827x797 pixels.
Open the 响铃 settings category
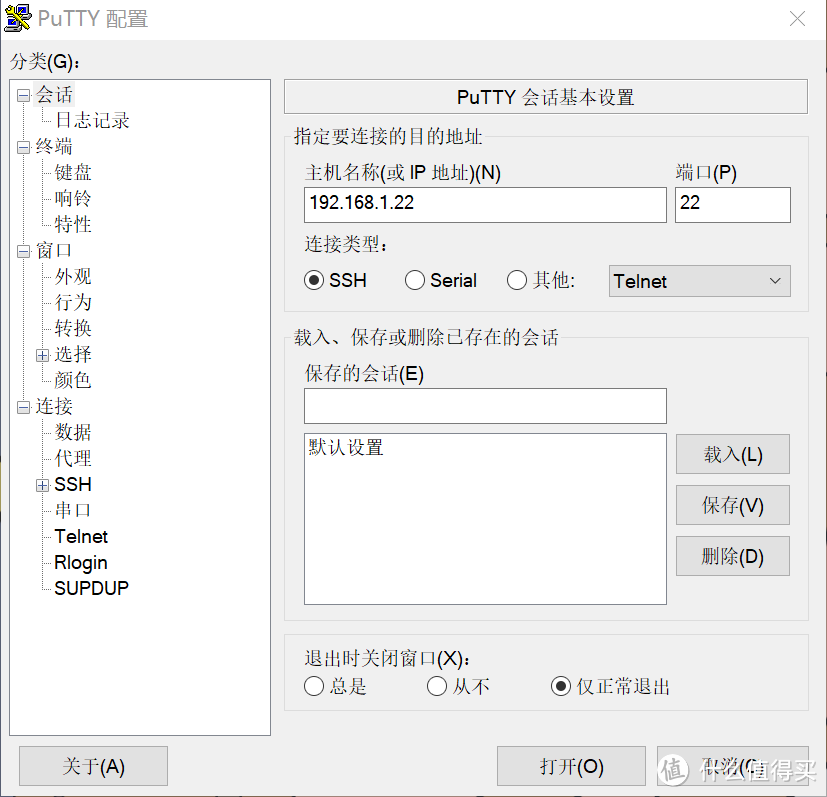(x=73, y=198)
